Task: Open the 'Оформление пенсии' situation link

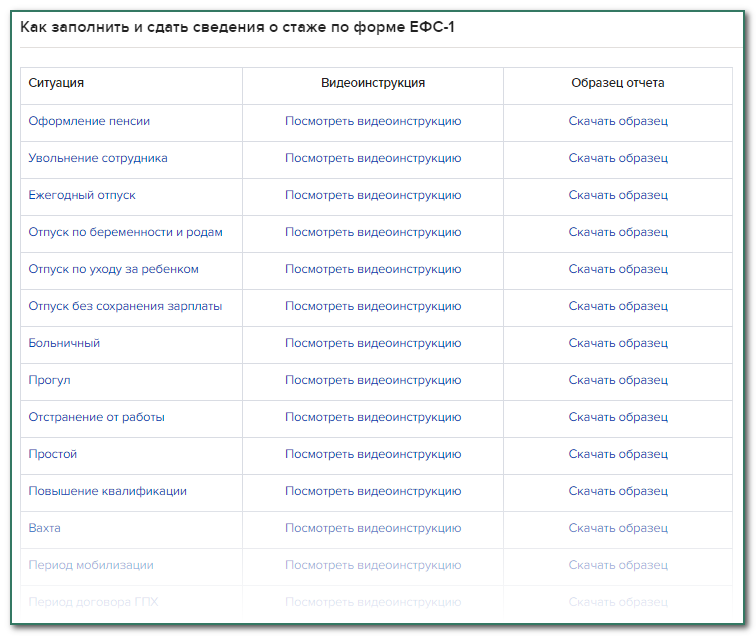Action: click(89, 121)
